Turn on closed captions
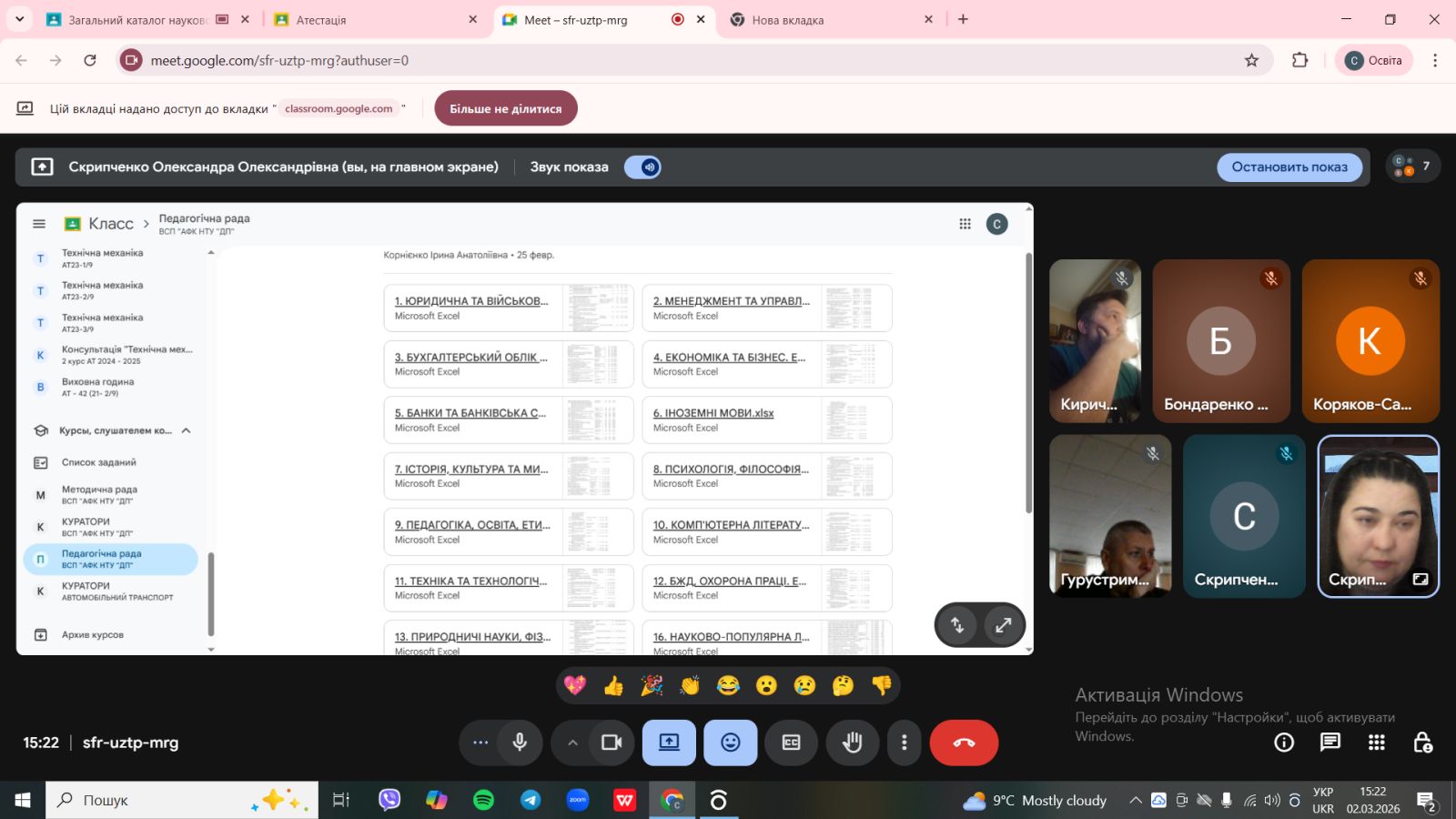 791,743
